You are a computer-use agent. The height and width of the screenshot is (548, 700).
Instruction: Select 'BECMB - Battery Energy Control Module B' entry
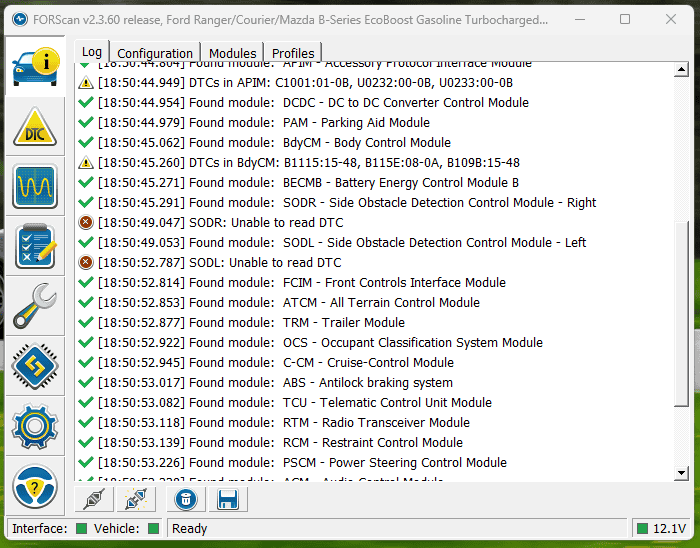pos(308,183)
